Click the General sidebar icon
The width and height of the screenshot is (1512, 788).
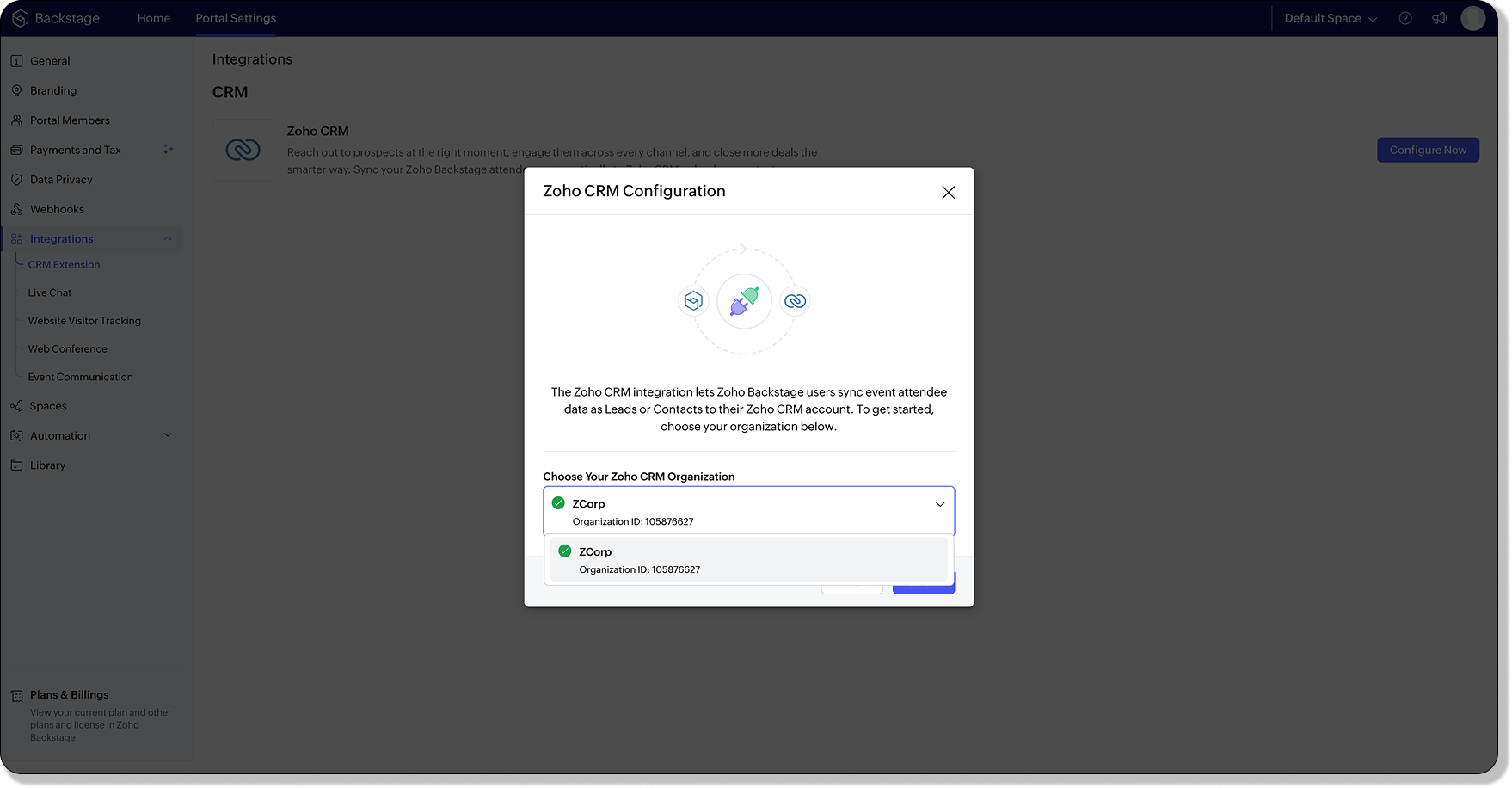pos(16,61)
